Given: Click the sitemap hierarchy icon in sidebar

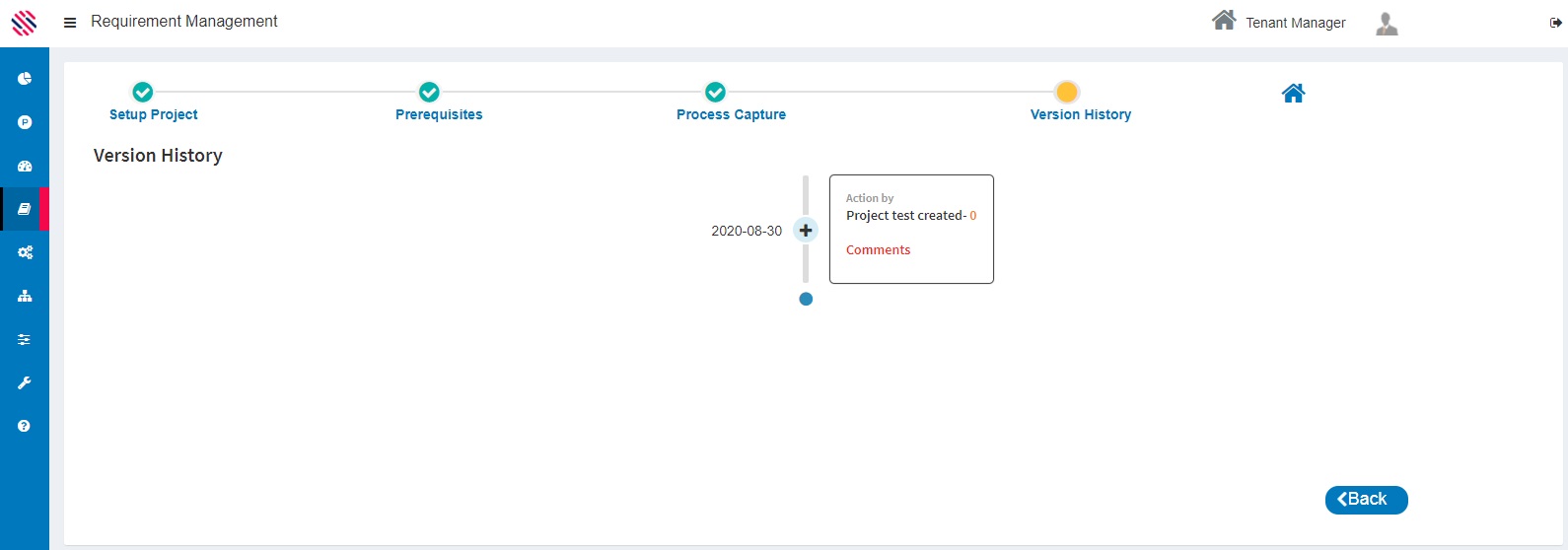Looking at the screenshot, I should point(25,296).
